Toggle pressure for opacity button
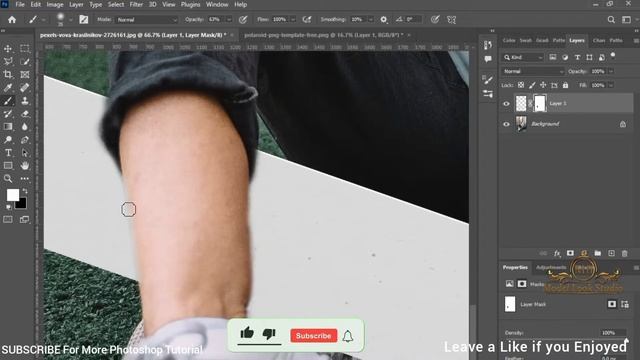 pyautogui.click(x=243, y=20)
